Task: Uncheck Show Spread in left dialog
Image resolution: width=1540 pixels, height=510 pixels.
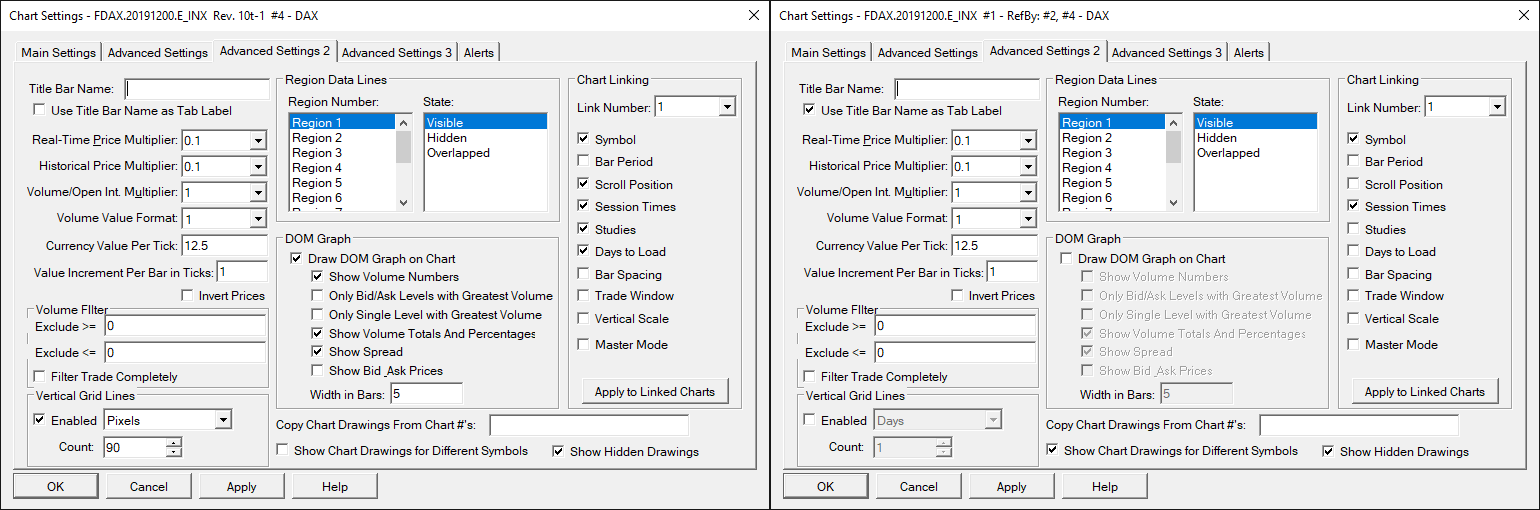Action: click(x=318, y=352)
